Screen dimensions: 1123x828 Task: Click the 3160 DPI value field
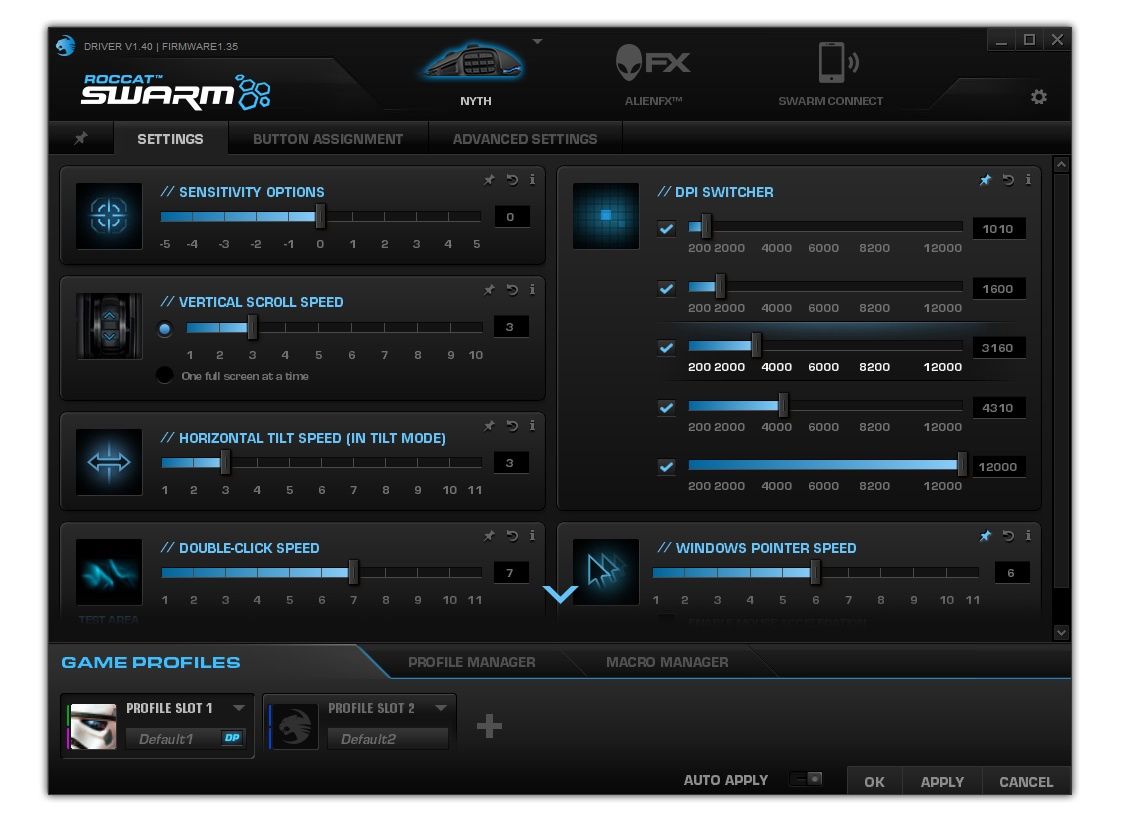click(998, 347)
